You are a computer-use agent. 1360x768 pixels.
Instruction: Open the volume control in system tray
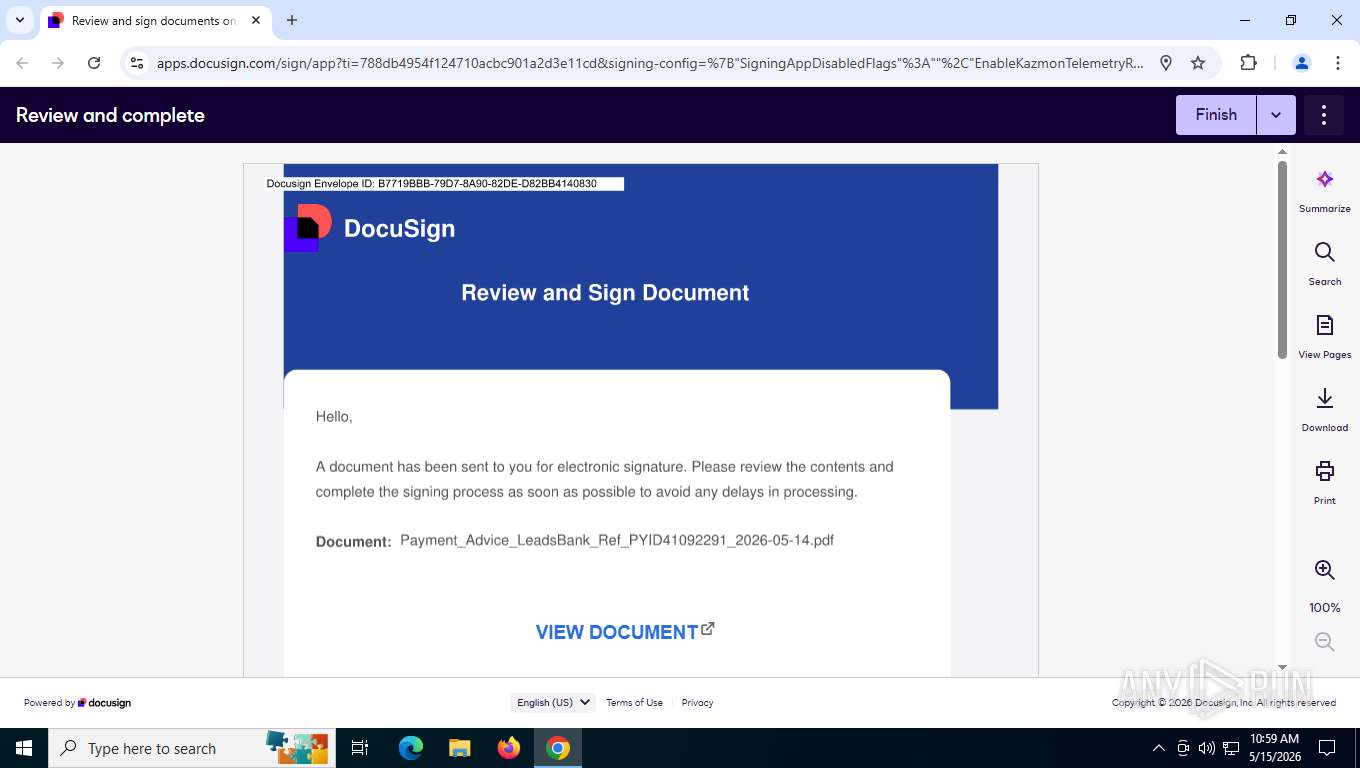pos(1206,748)
